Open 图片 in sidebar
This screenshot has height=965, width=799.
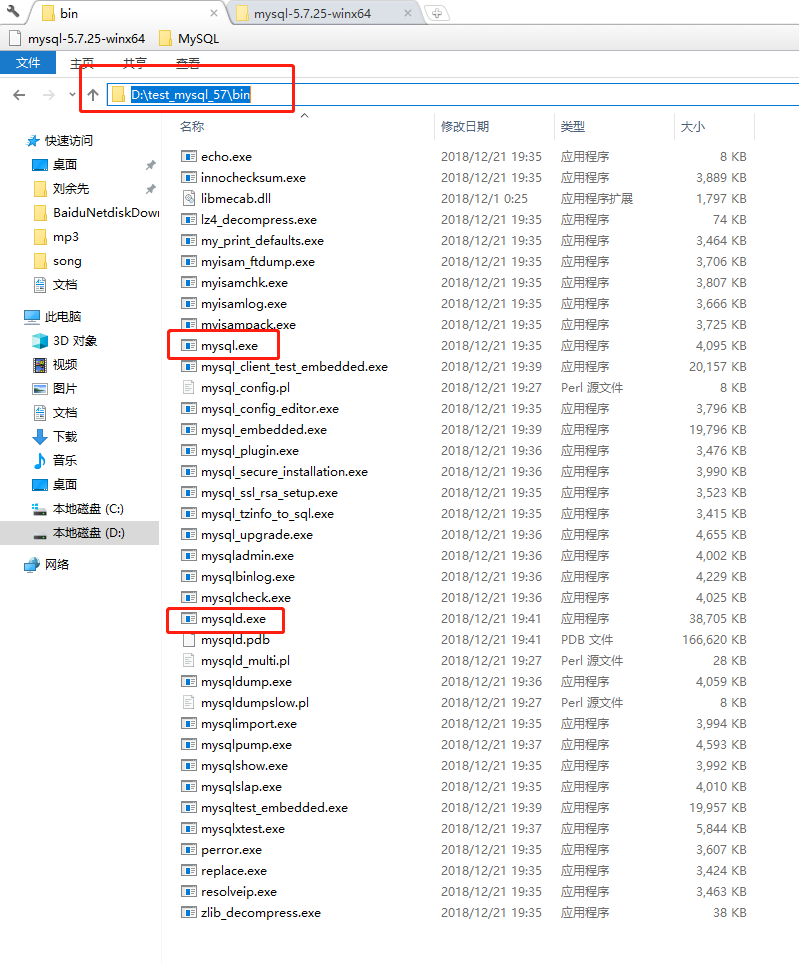point(55,389)
